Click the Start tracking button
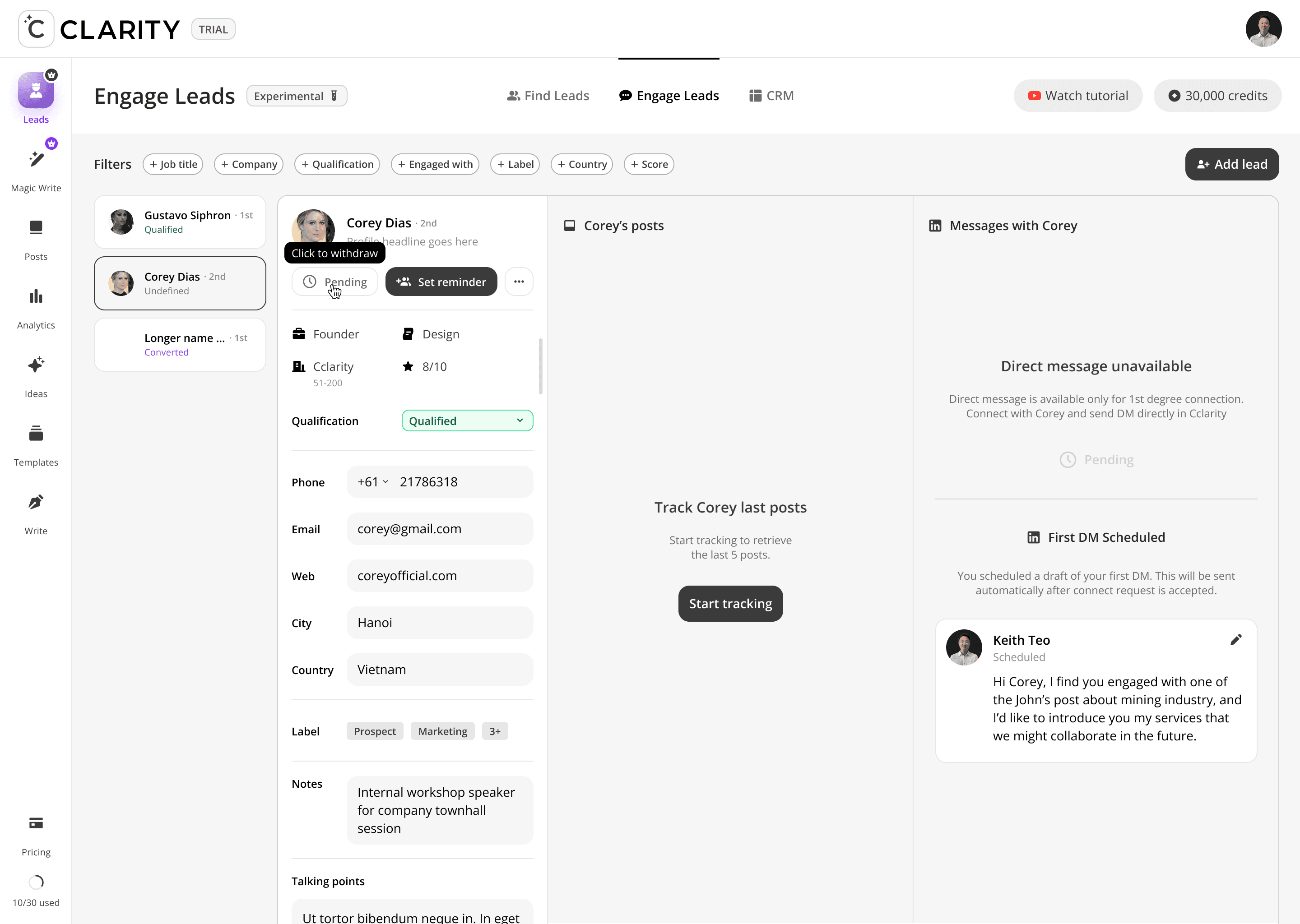 pos(730,604)
